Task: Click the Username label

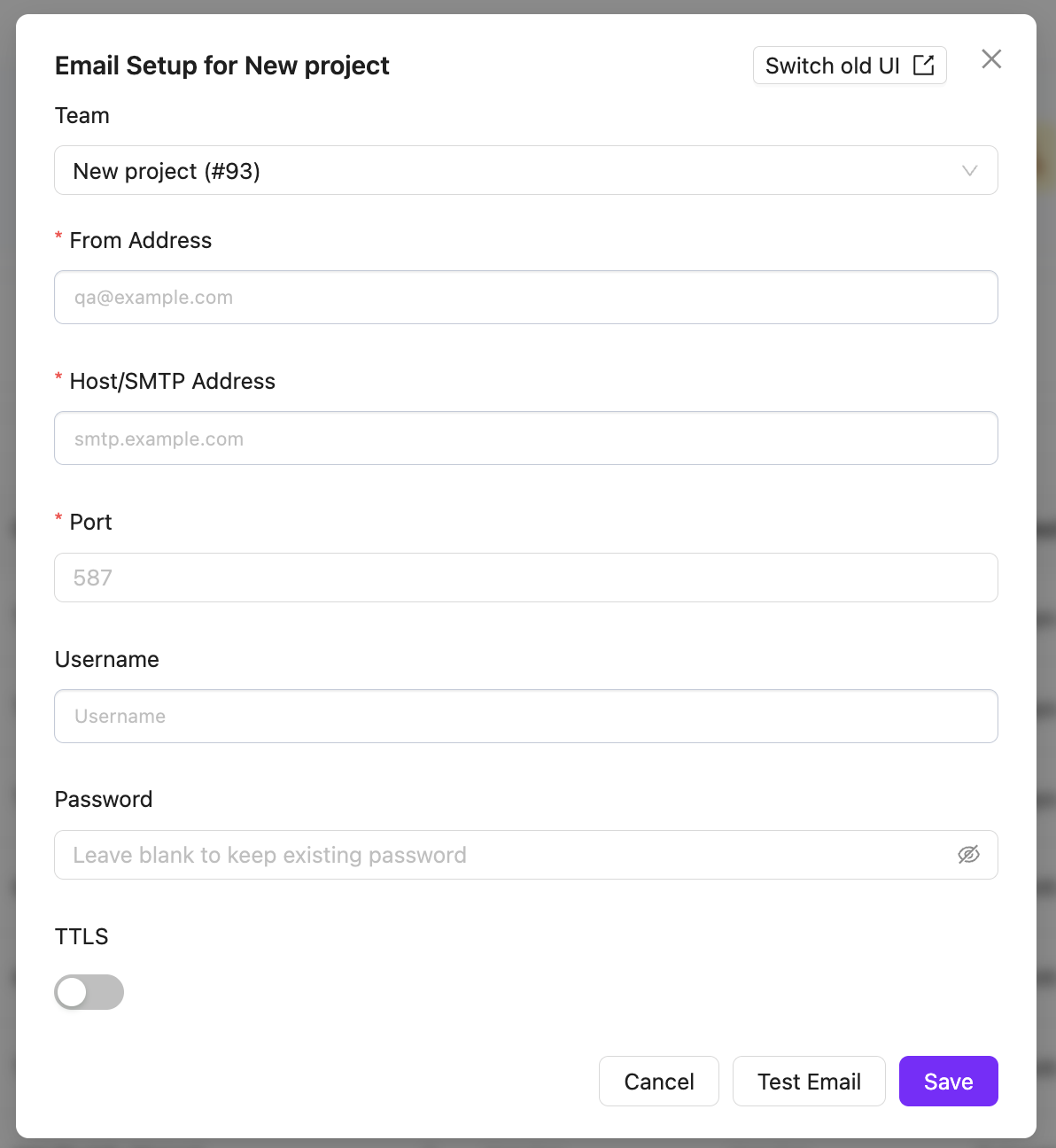Action: (107, 660)
